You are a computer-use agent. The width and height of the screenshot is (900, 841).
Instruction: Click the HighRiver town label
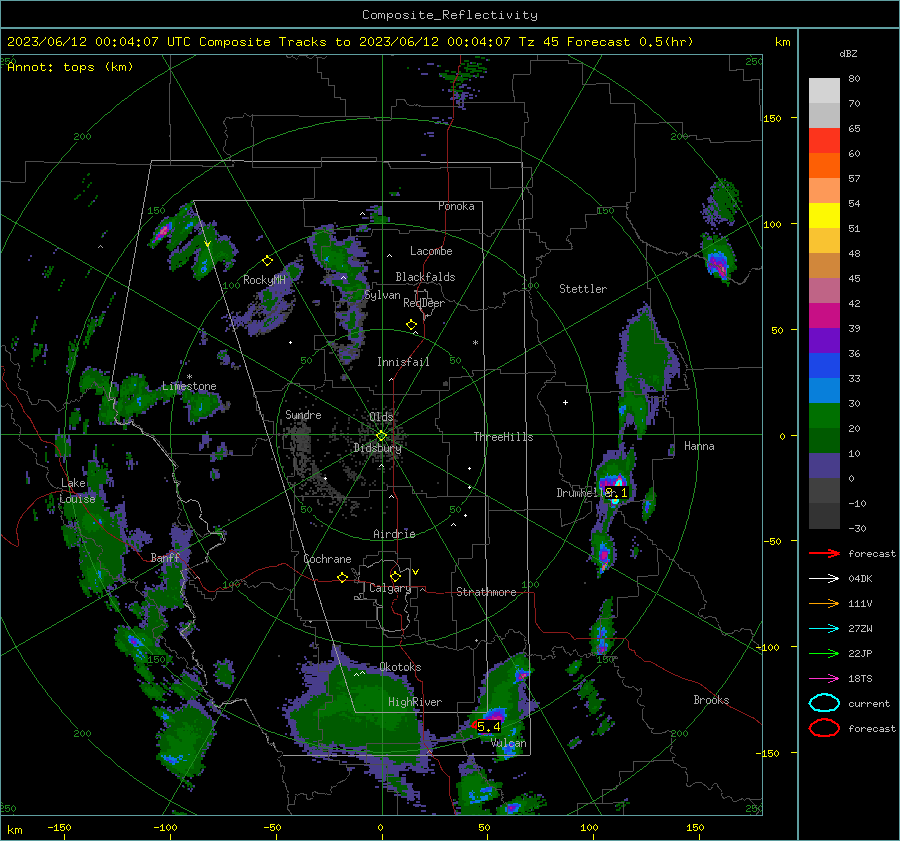[x=415, y=702]
